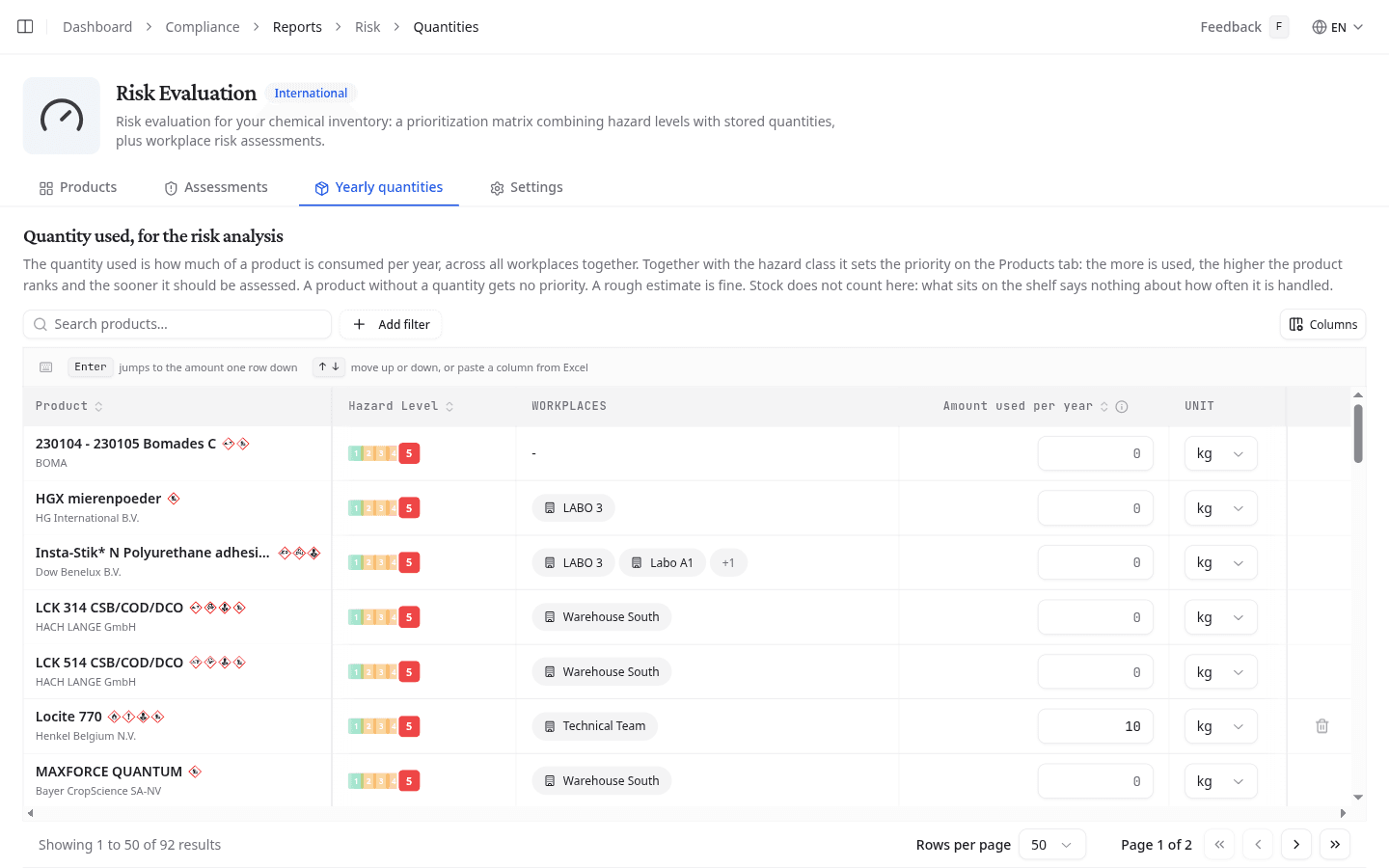Viewport: 1389px width, 868px height.
Task: Click the Labo A1 workplace chip
Action: pos(662,563)
